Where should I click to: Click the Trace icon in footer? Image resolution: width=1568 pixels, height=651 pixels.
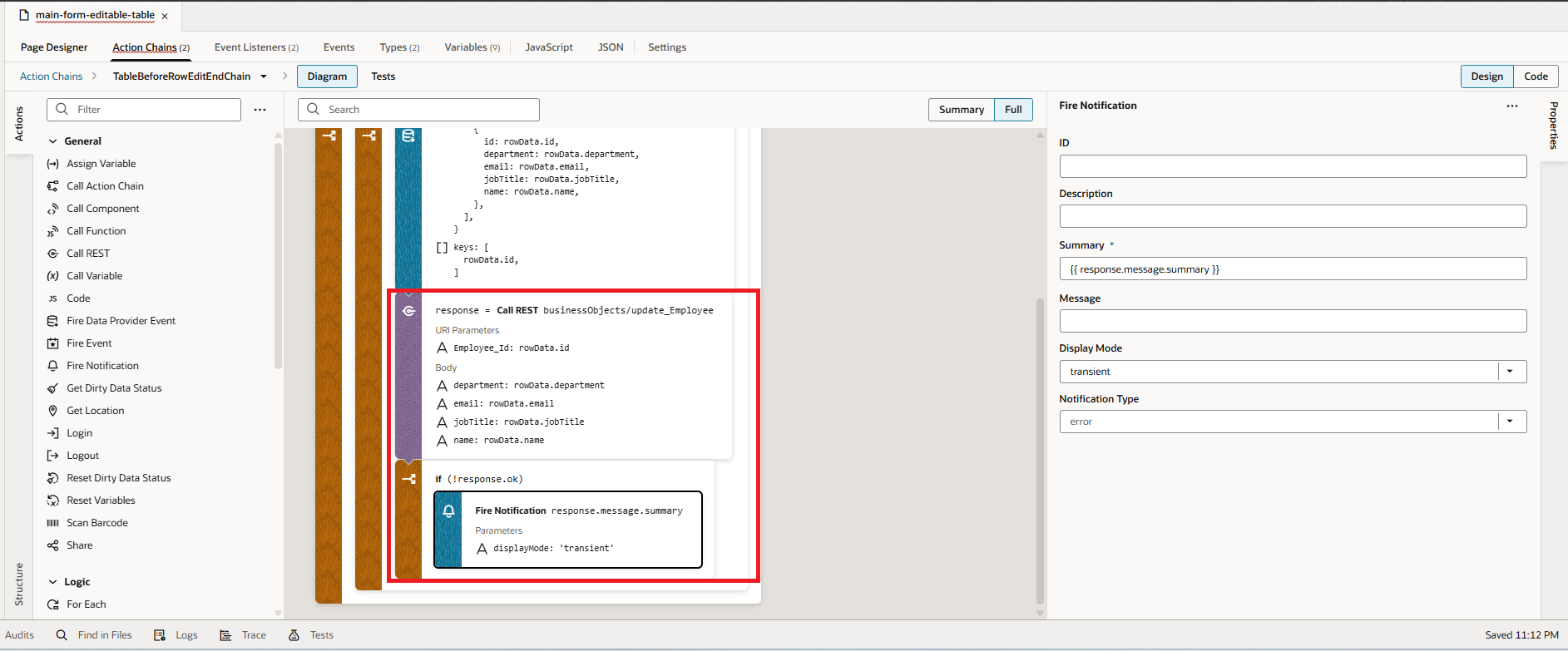[x=225, y=635]
